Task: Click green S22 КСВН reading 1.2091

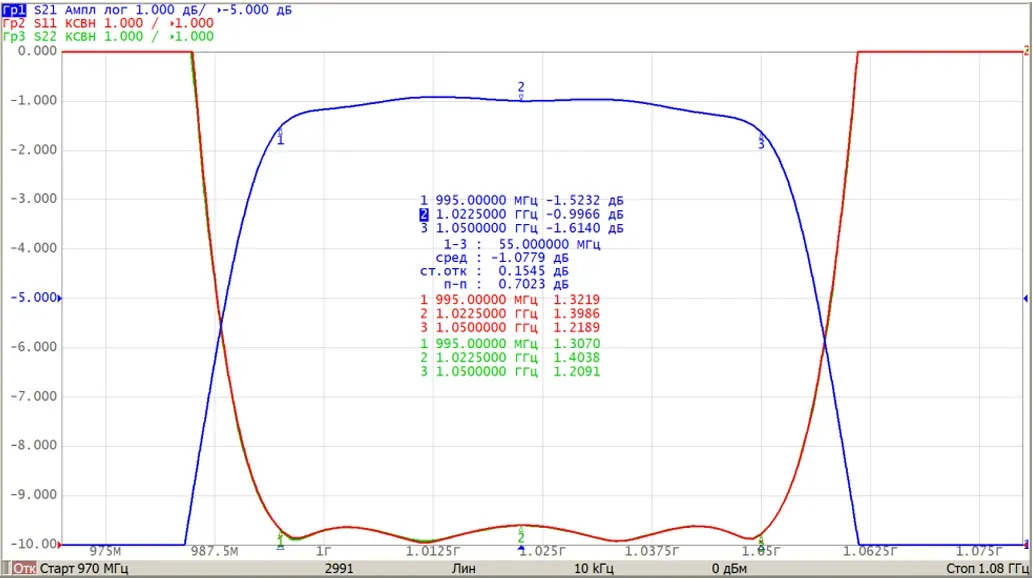Action: [576, 372]
